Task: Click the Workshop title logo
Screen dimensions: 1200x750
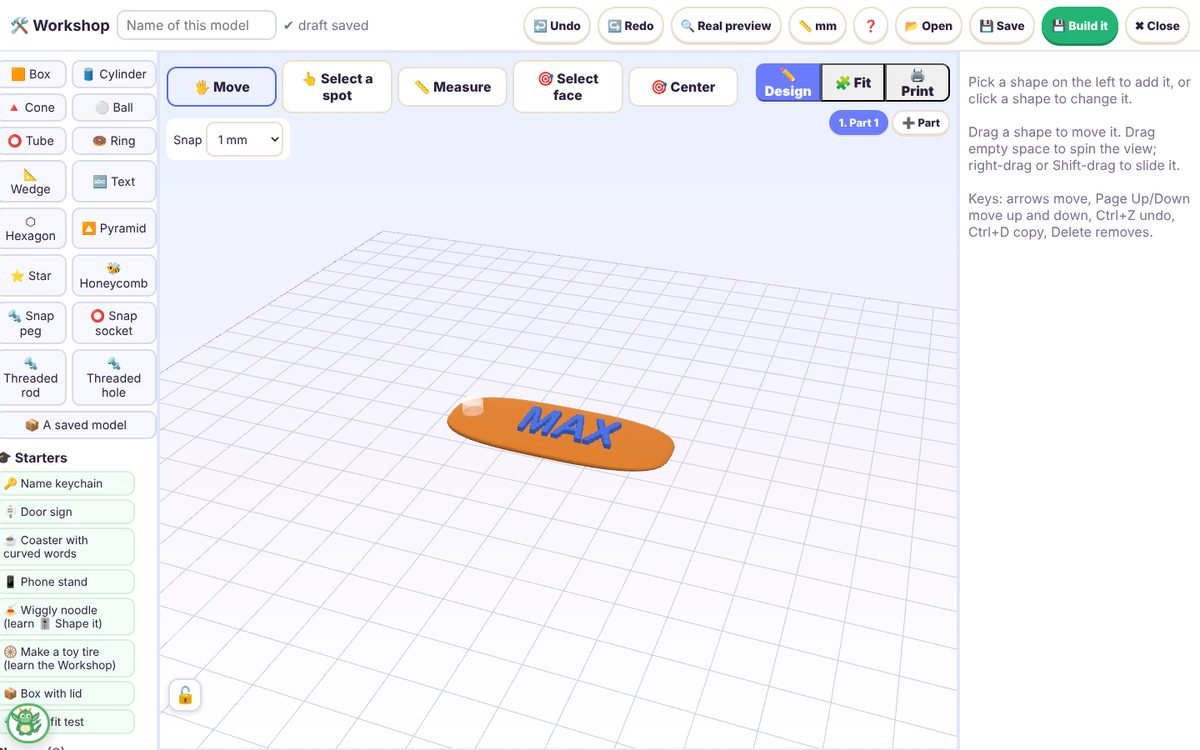Action: 59,25
